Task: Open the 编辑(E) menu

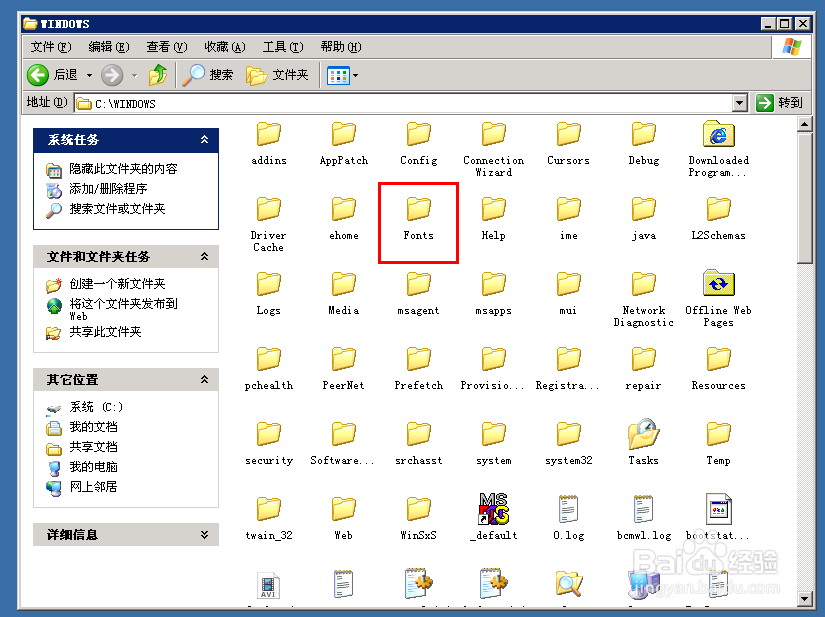Action: point(108,47)
